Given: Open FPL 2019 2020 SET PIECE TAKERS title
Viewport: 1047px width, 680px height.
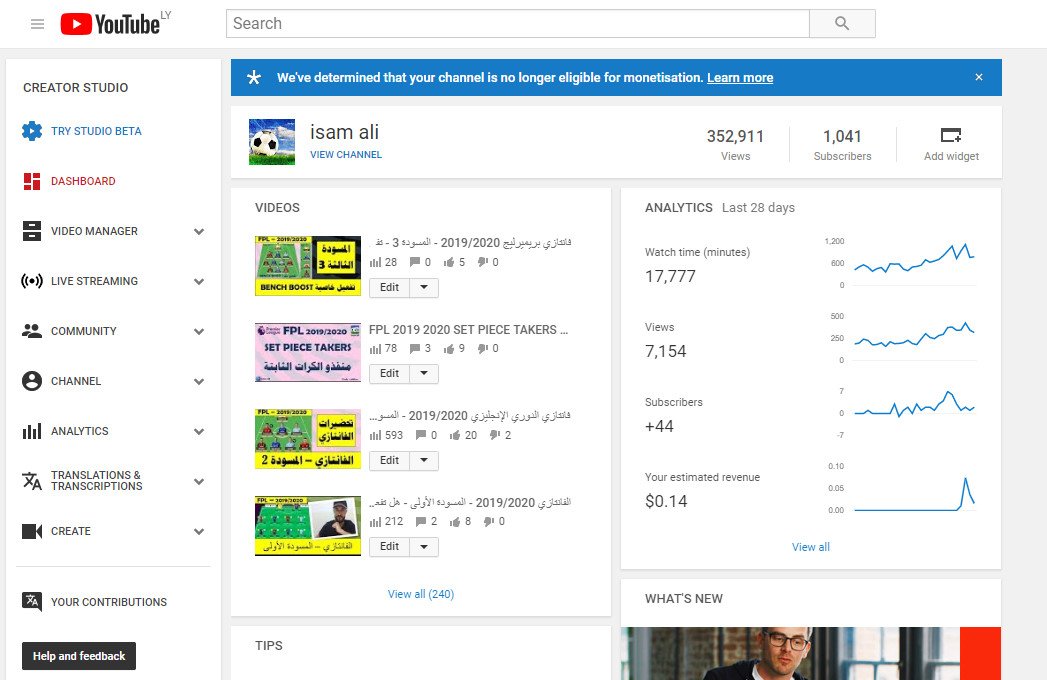Looking at the screenshot, I should click(468, 329).
